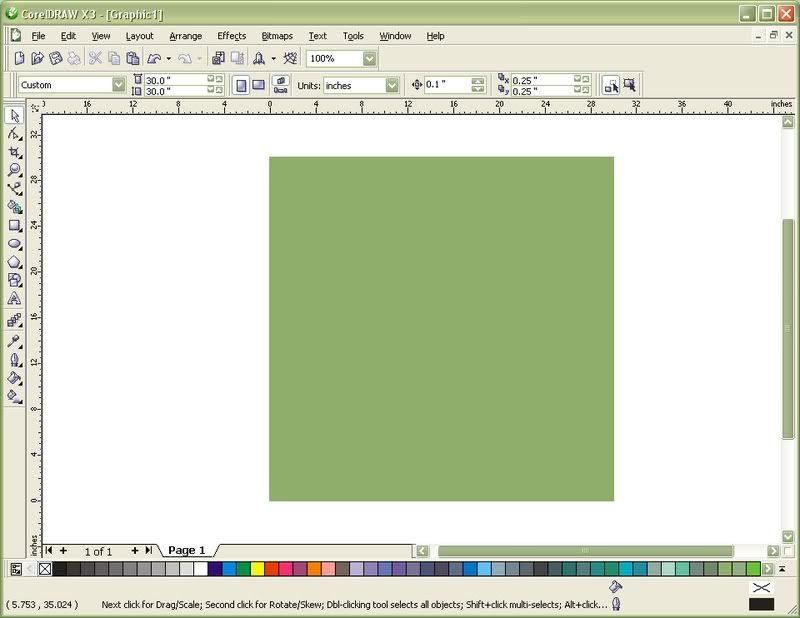Open the zoom level 100% dropdown
800x618 pixels.
point(370,59)
